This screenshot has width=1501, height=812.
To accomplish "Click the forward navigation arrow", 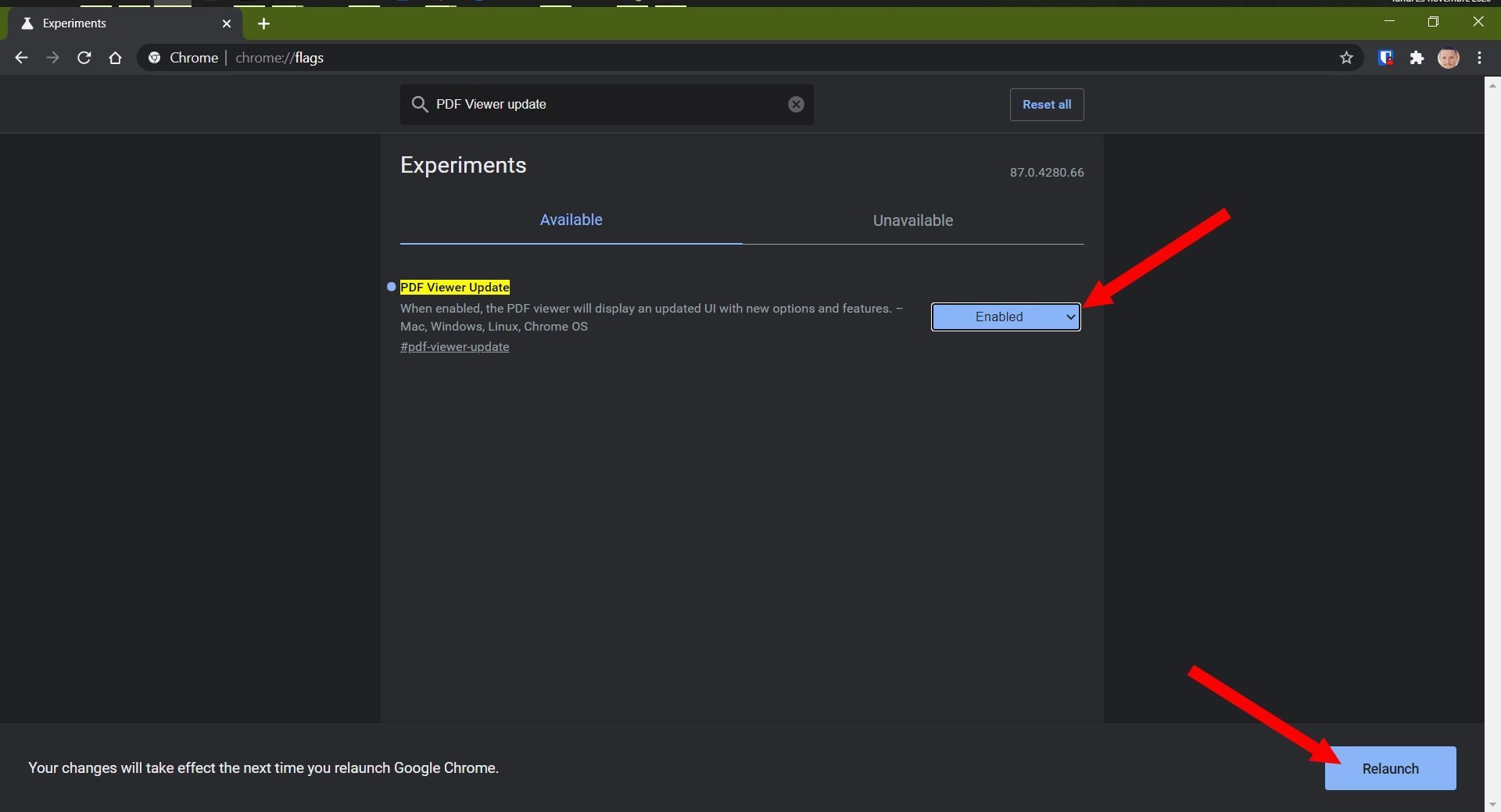I will 52,58.
